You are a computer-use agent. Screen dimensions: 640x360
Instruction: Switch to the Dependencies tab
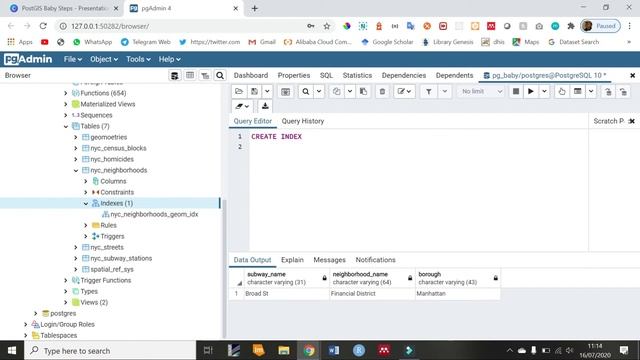[404, 76]
